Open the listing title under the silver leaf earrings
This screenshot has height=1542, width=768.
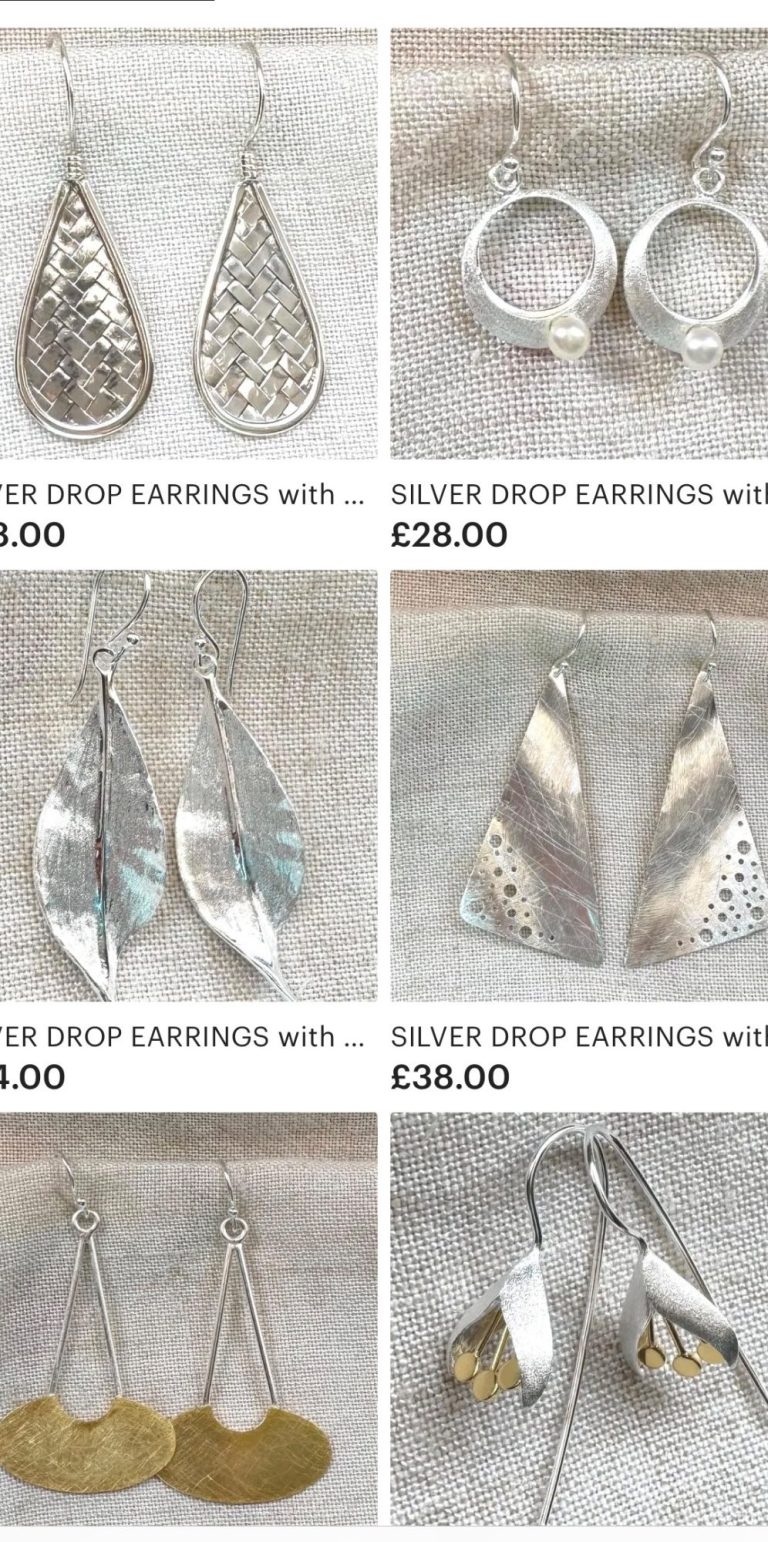(182, 1036)
